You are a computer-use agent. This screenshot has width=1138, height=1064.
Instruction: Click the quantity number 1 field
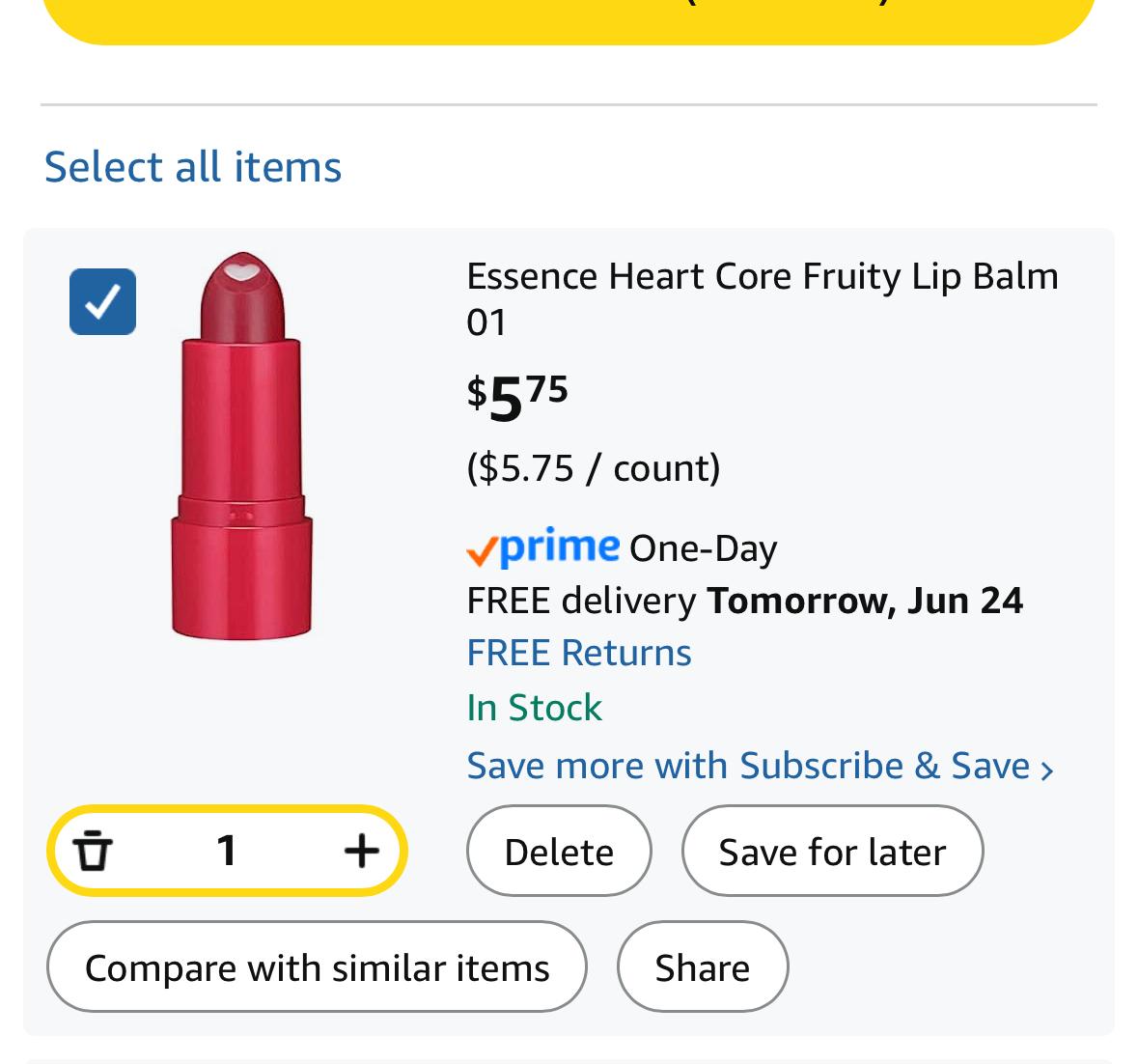coord(227,850)
